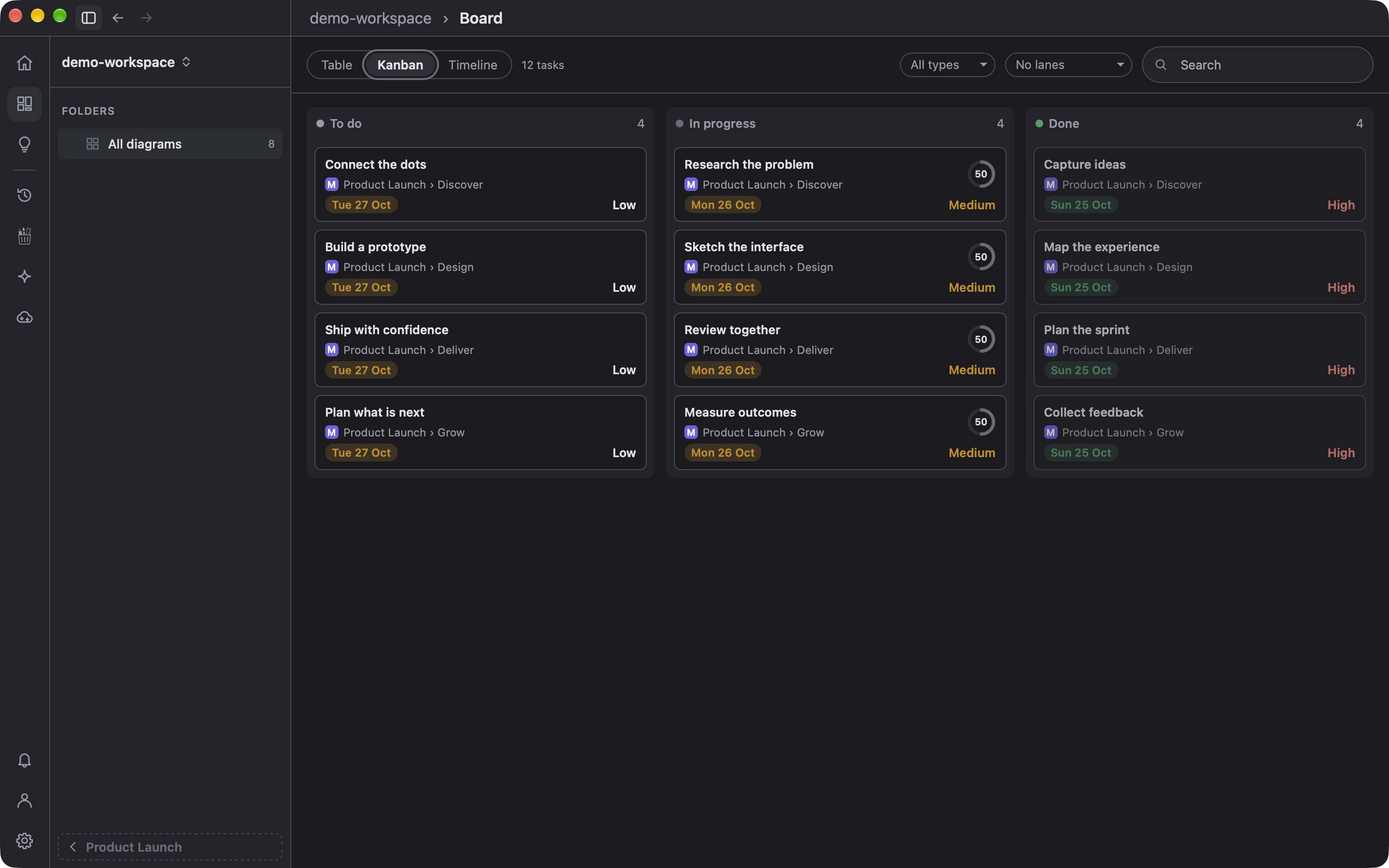Click the Mon 26 Oct date on Review together
The height and width of the screenshot is (868, 1389).
pyautogui.click(x=722, y=370)
